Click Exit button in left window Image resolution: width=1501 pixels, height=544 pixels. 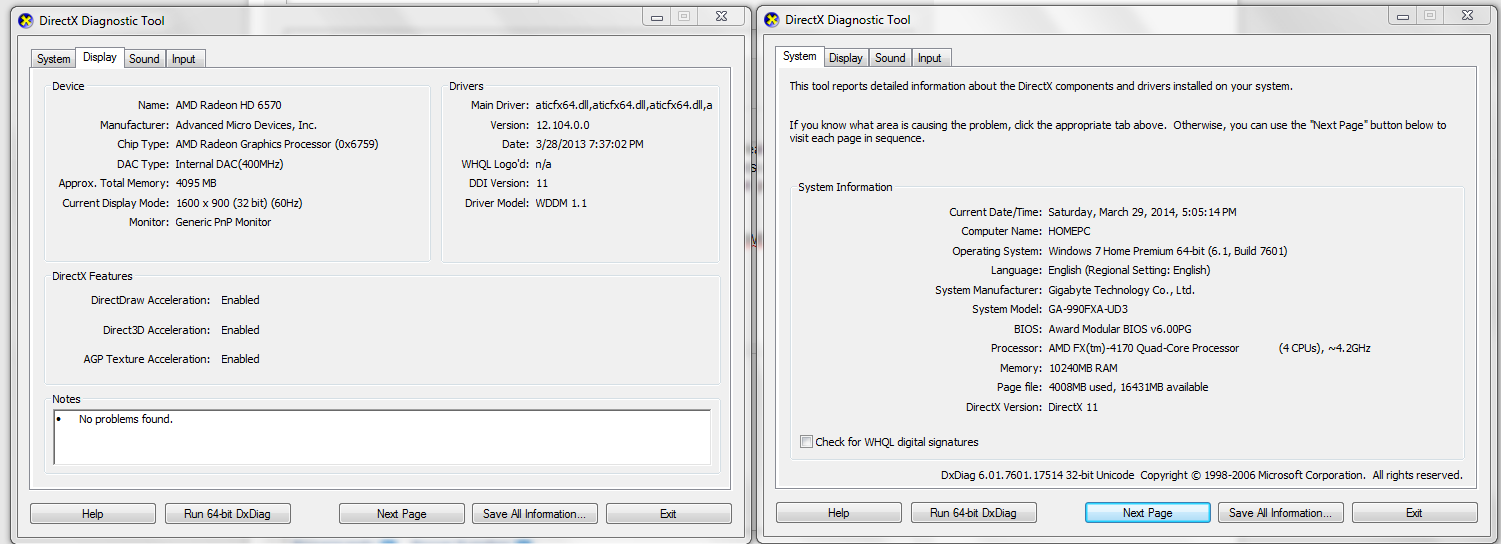(x=668, y=514)
